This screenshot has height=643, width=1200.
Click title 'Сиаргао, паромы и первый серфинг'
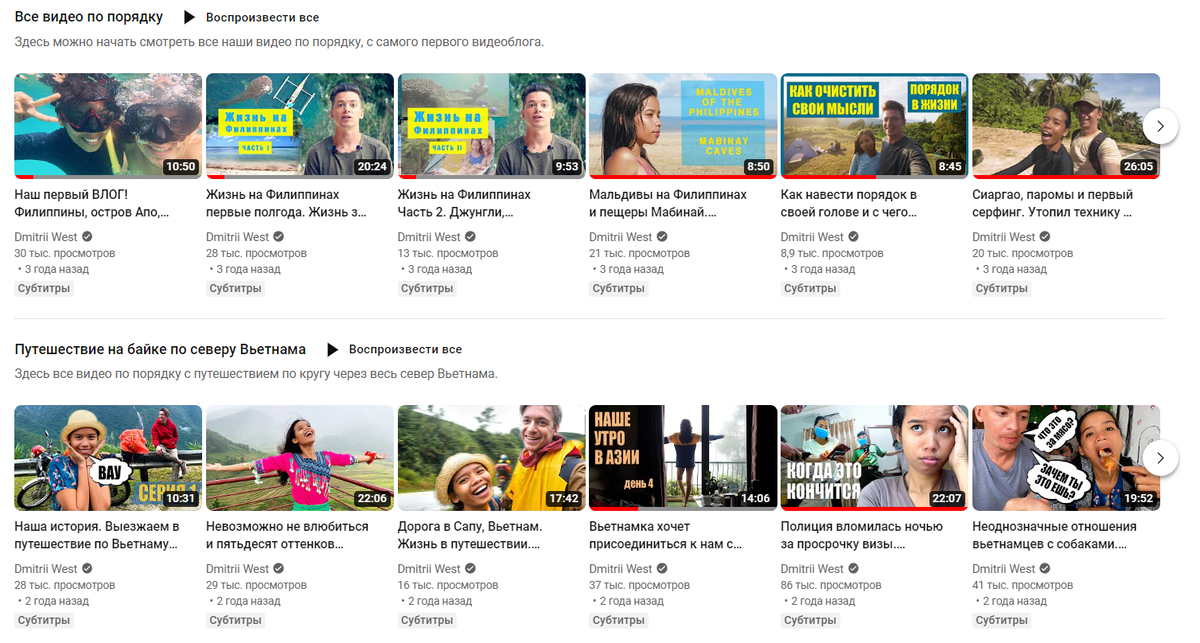pyautogui.click(x=1053, y=203)
